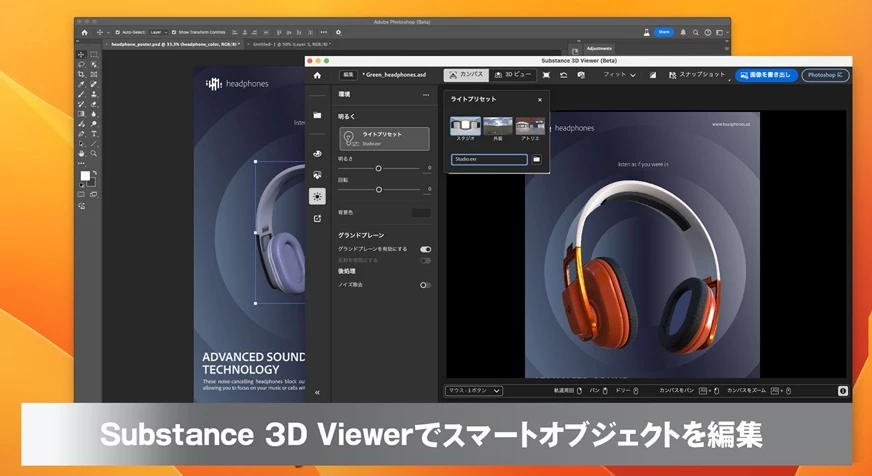
Task: Click the 画像を書き出し export button
Action: [x=766, y=75]
